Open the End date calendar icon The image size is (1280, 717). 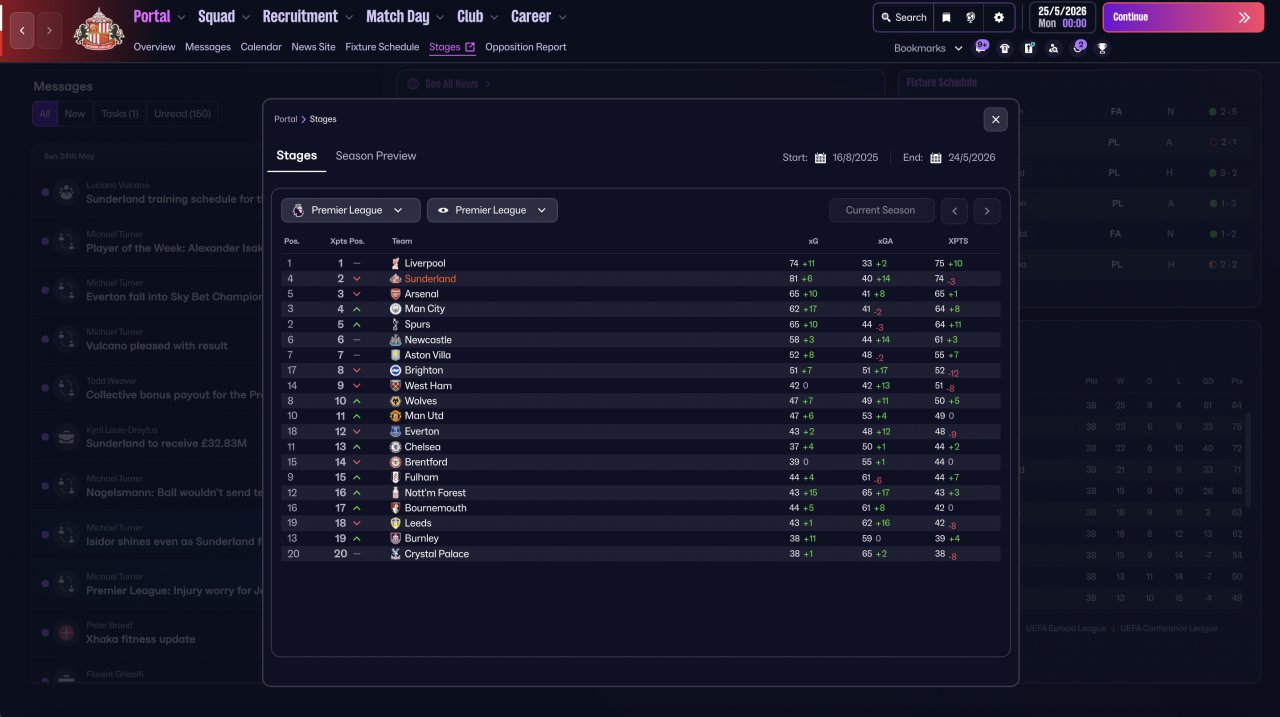[x=936, y=158]
